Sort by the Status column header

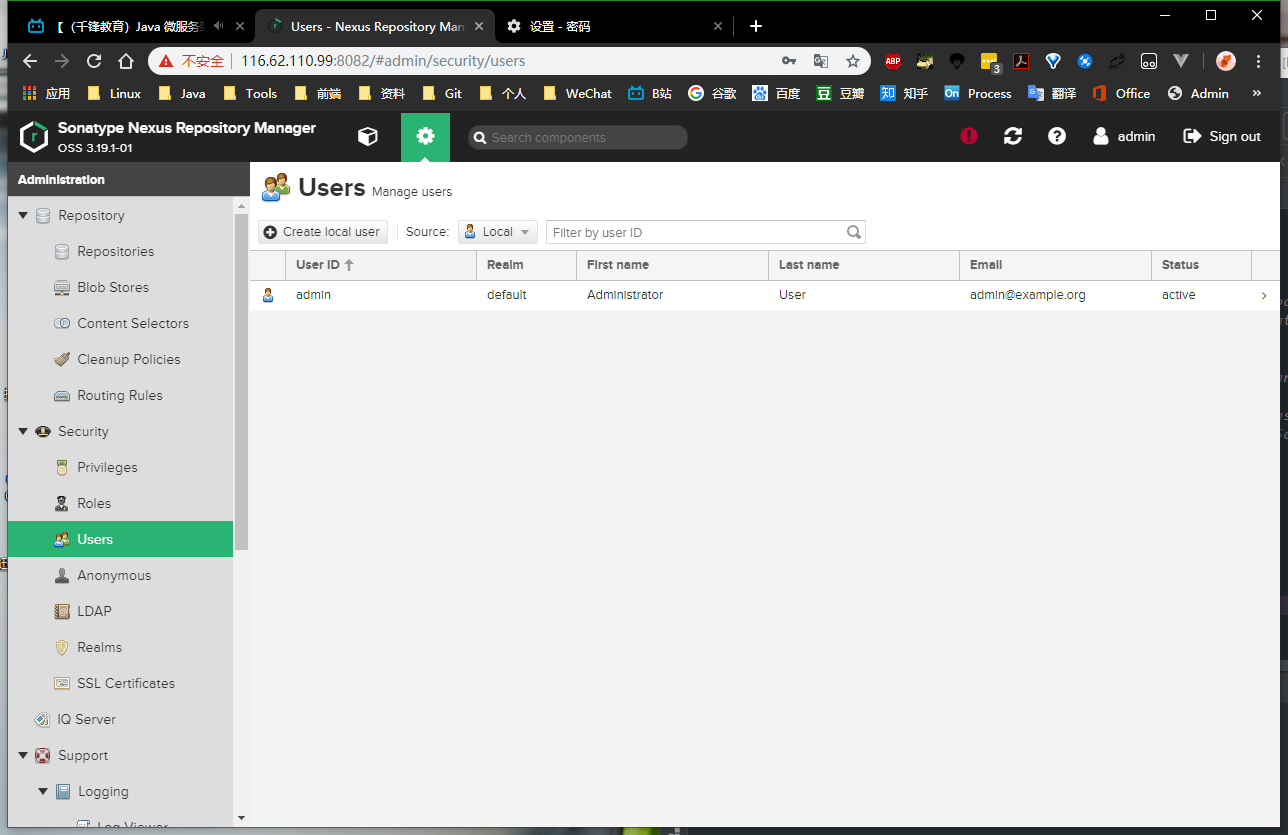click(x=1201, y=265)
